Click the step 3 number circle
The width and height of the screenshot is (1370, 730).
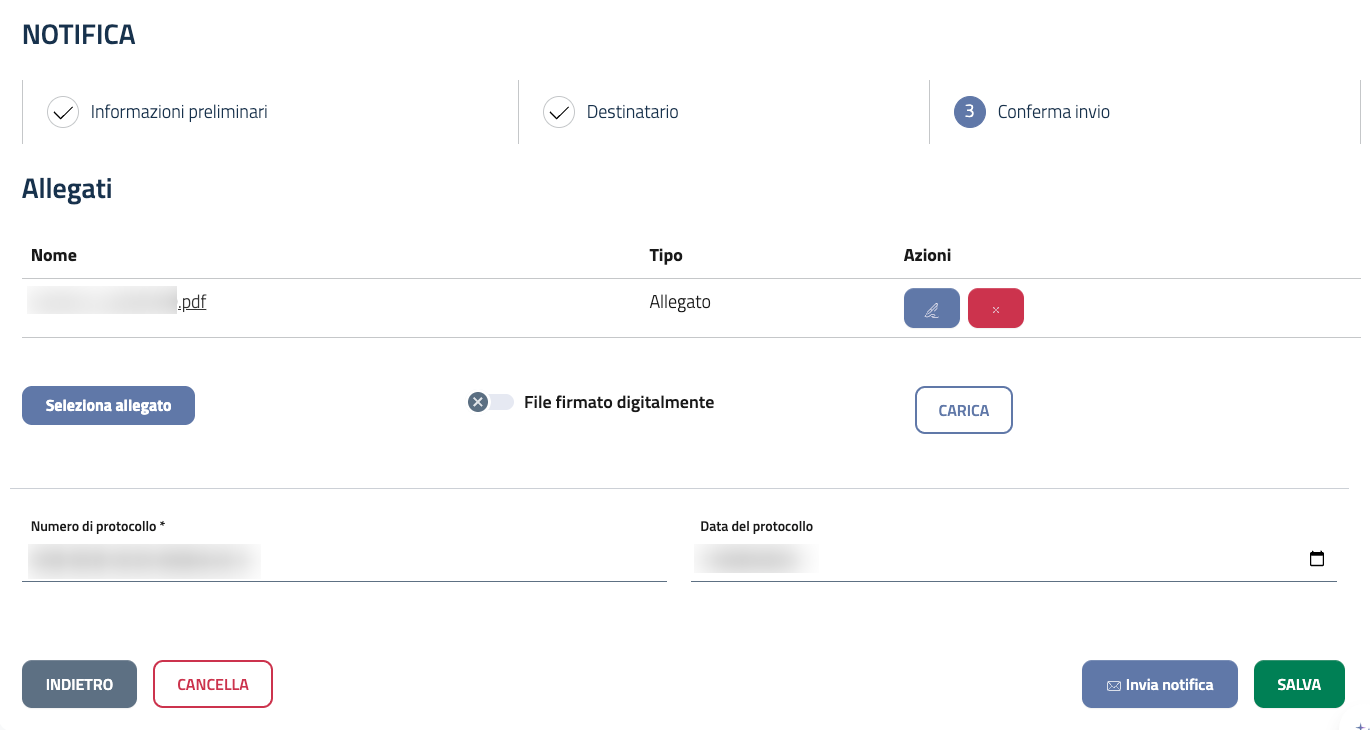[x=969, y=112]
